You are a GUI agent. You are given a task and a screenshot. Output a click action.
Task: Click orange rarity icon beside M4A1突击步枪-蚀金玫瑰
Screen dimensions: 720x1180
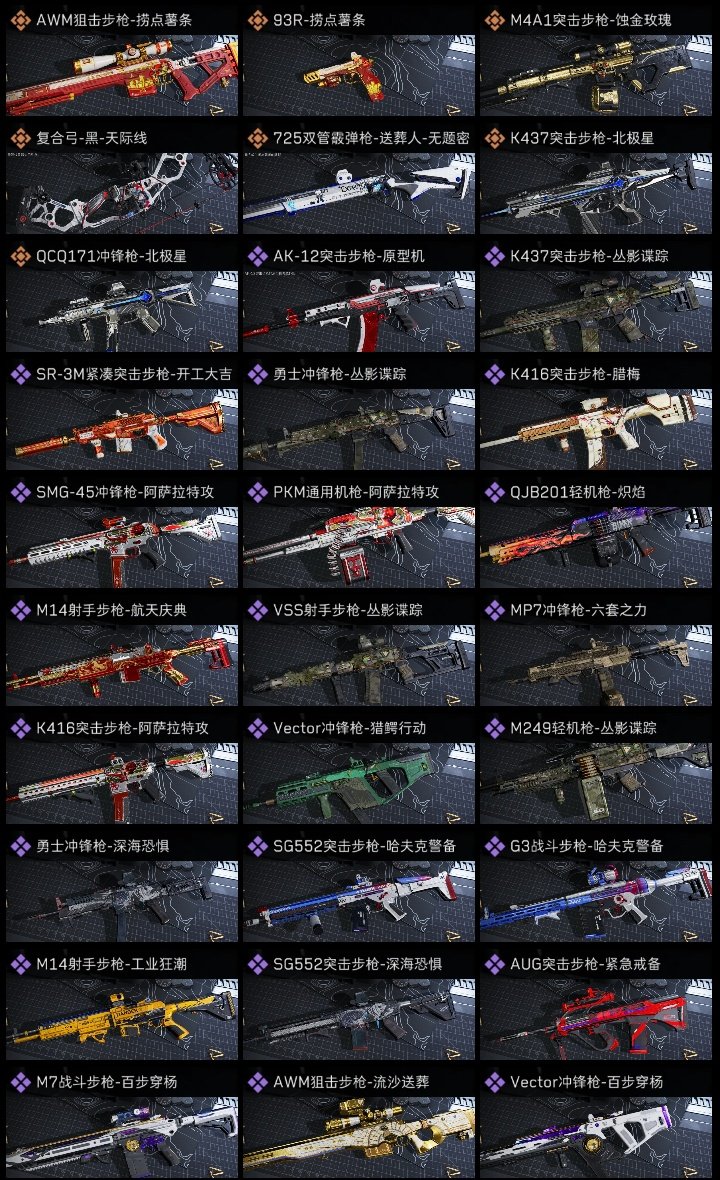494,20
